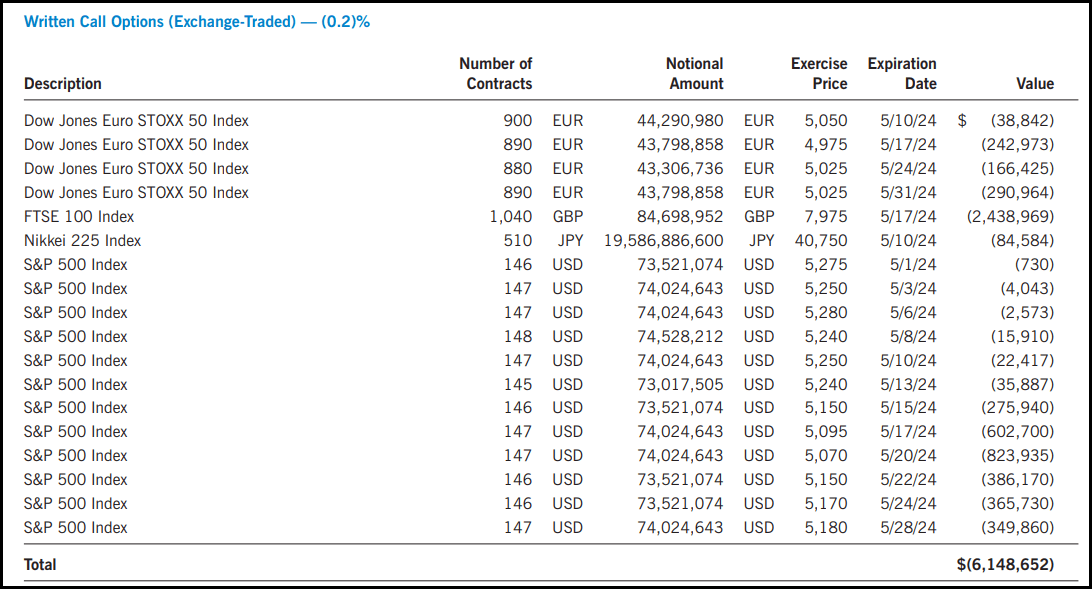Click the expiration date 5/1/24
Viewport: 1092px width, 589px height.
[912, 264]
